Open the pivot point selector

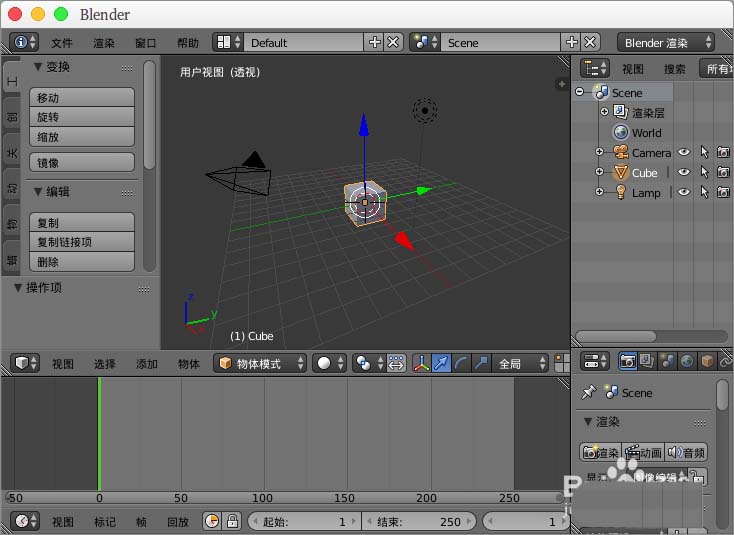(x=369, y=363)
